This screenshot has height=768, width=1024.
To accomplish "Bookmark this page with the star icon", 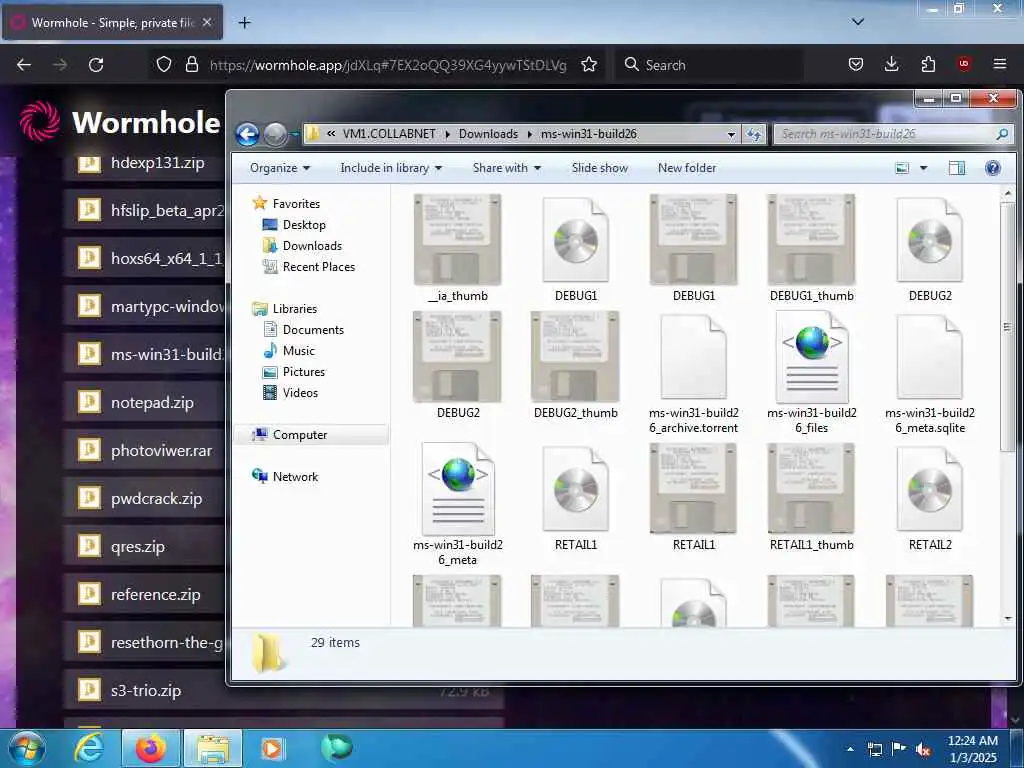I will 589,65.
